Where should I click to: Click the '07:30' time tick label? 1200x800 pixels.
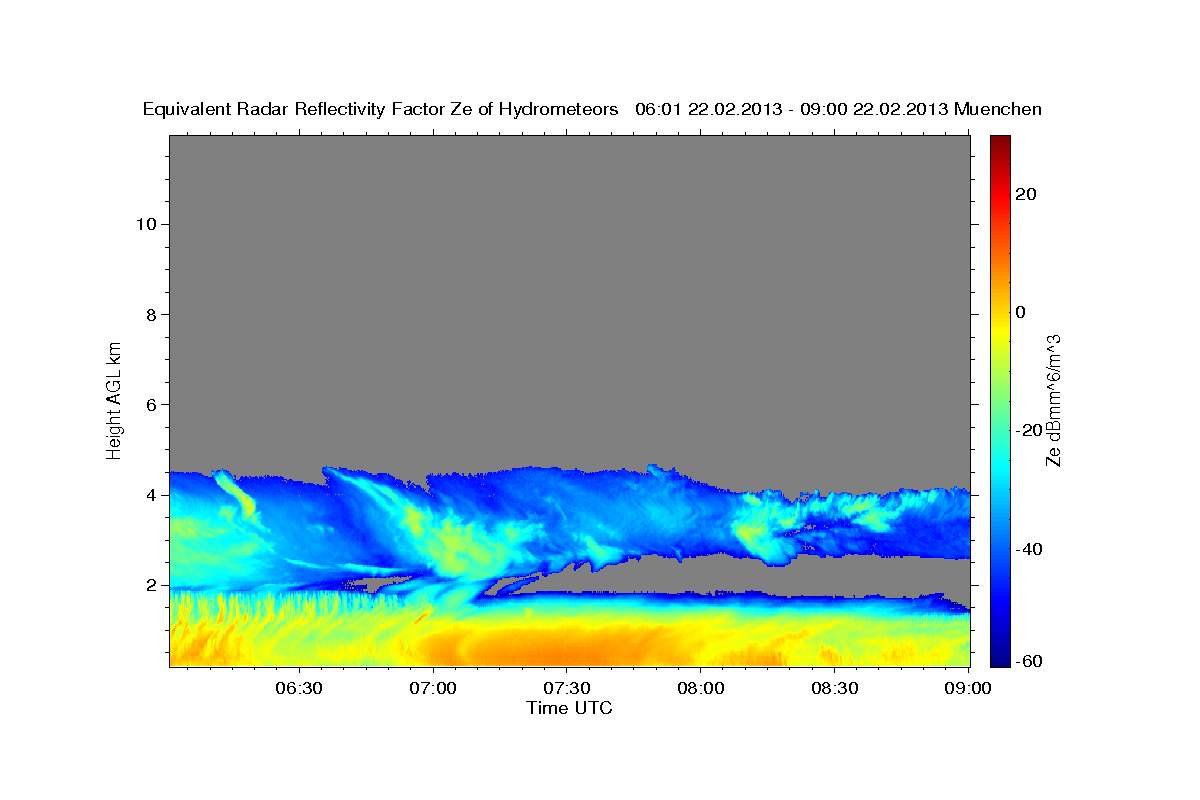pos(567,688)
